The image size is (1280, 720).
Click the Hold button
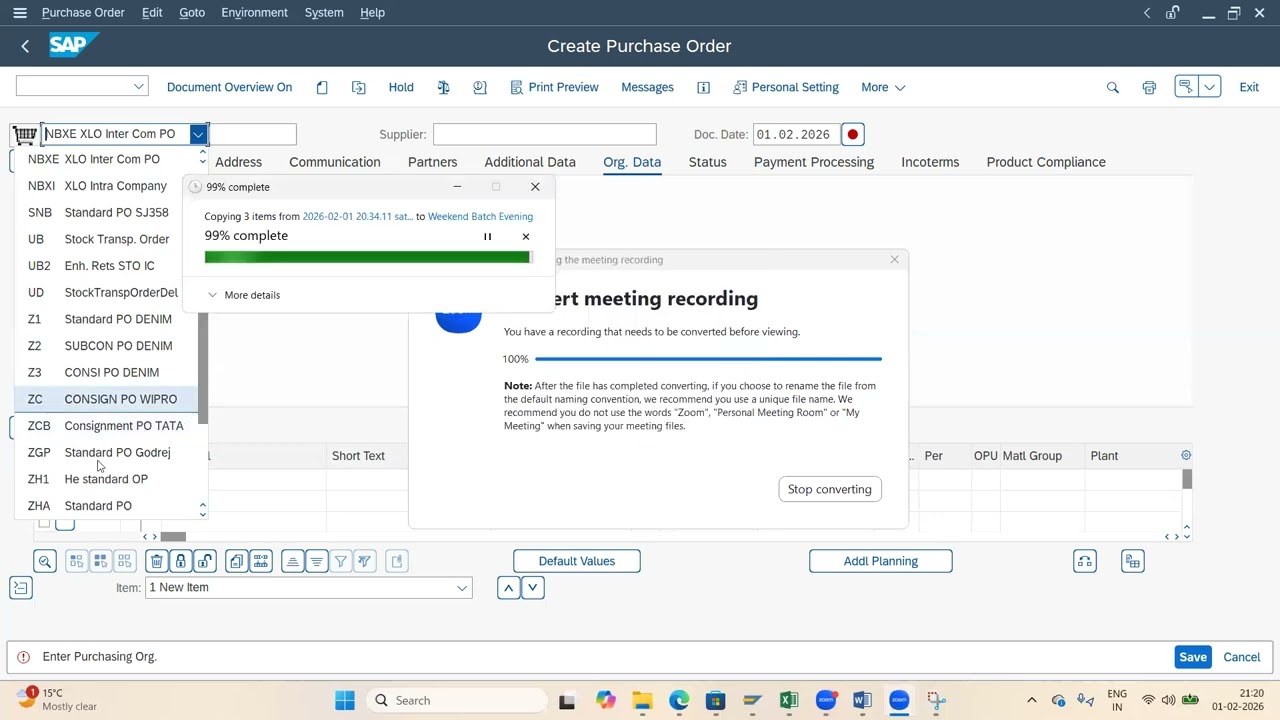coord(401,87)
